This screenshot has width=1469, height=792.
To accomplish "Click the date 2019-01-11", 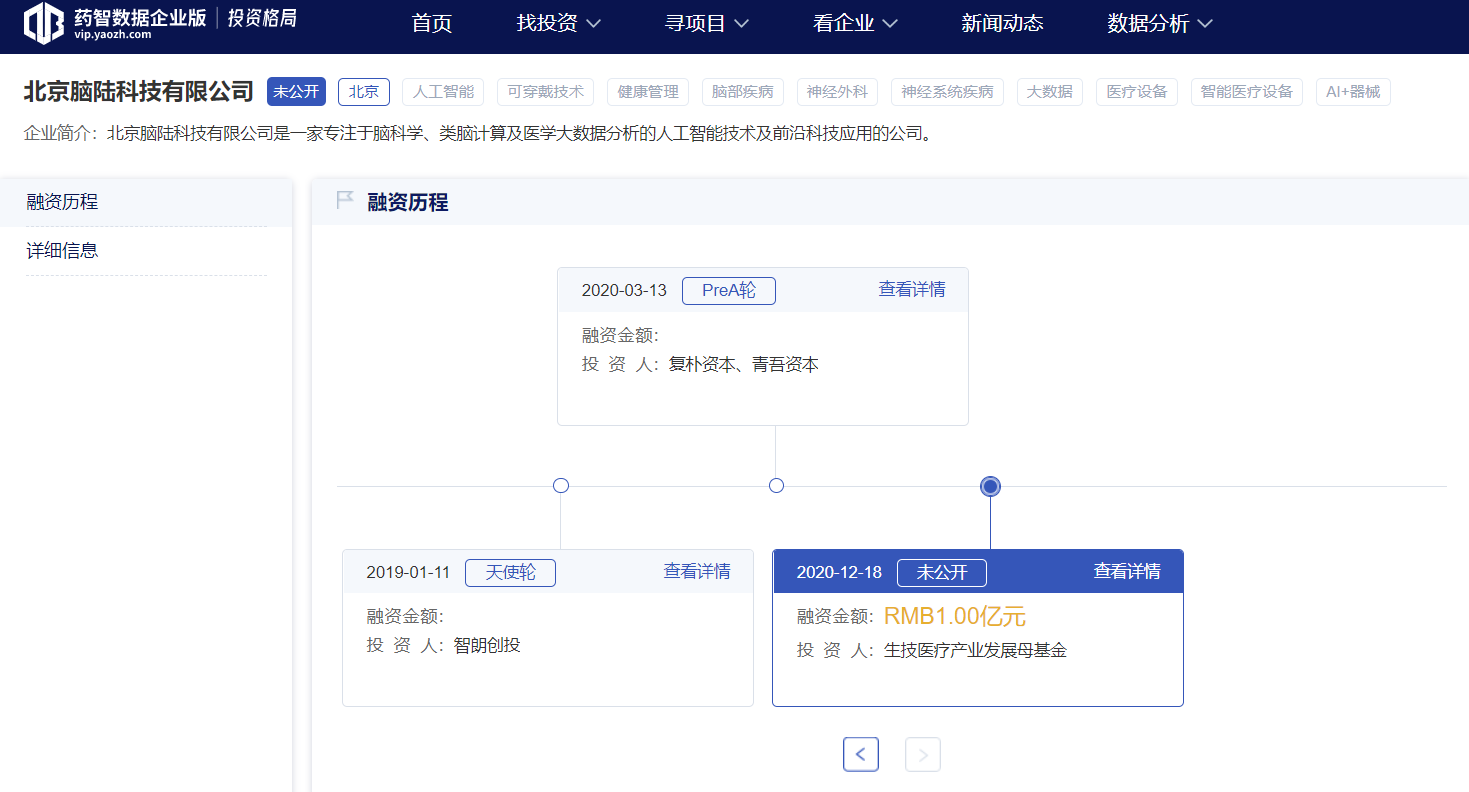I will click(408, 573).
